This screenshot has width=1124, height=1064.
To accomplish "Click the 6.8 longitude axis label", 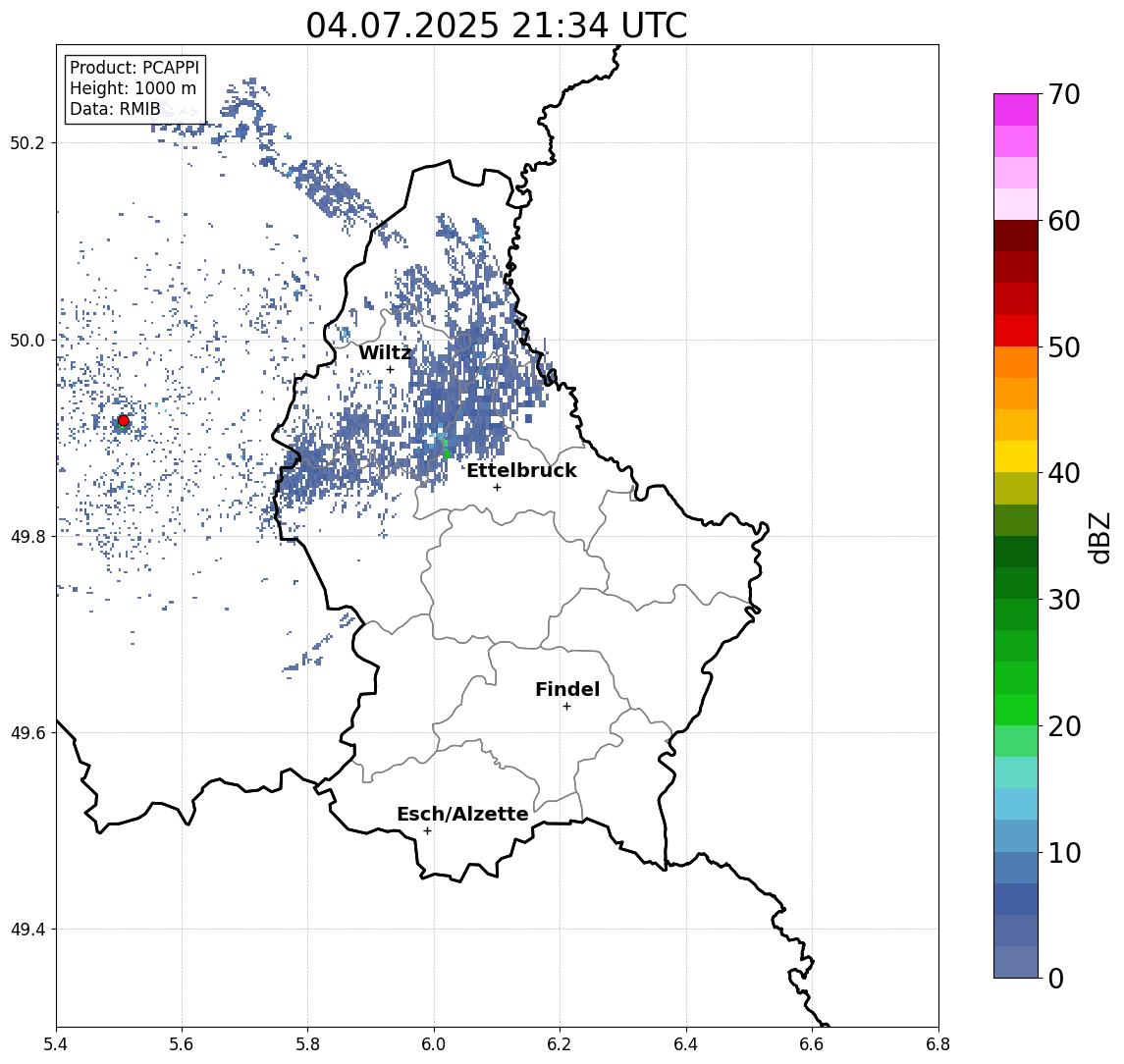I will point(937,1044).
